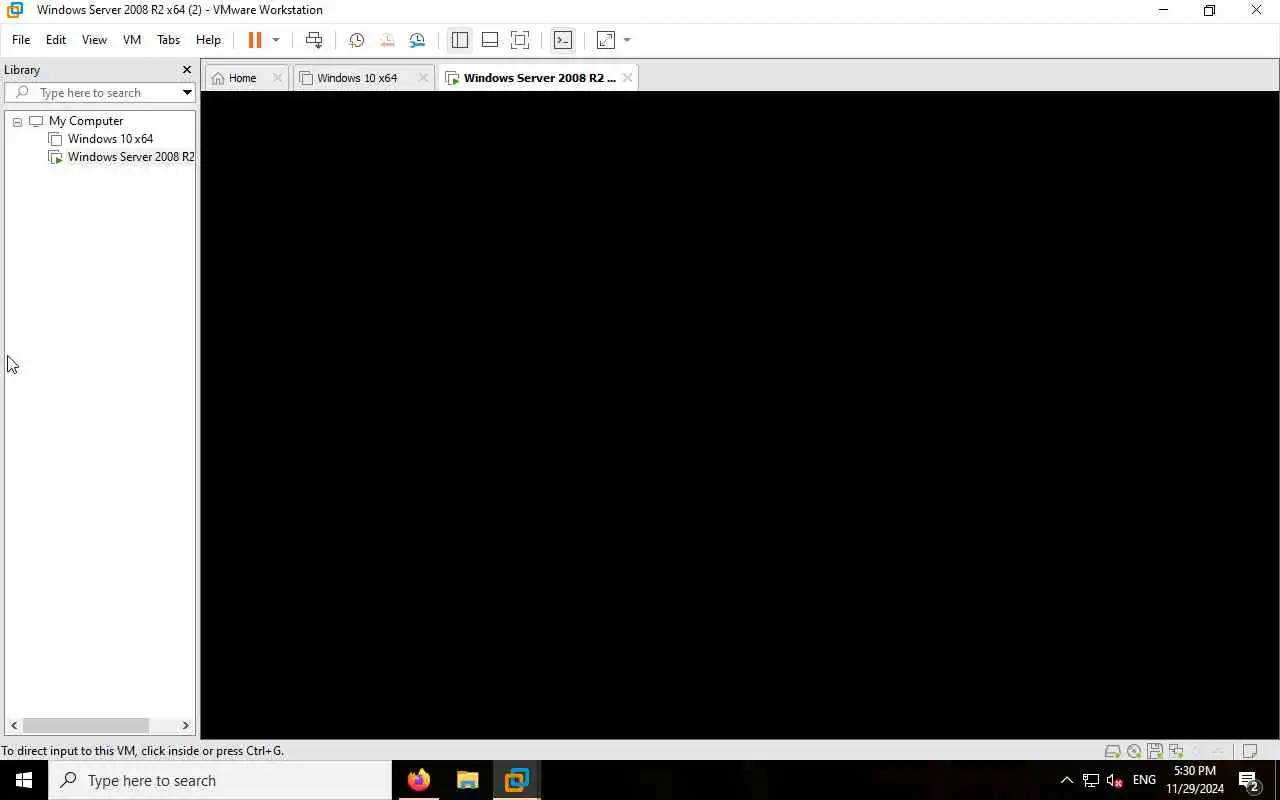Toggle full screen mode
The height and width of the screenshot is (800, 1280).
click(520, 40)
